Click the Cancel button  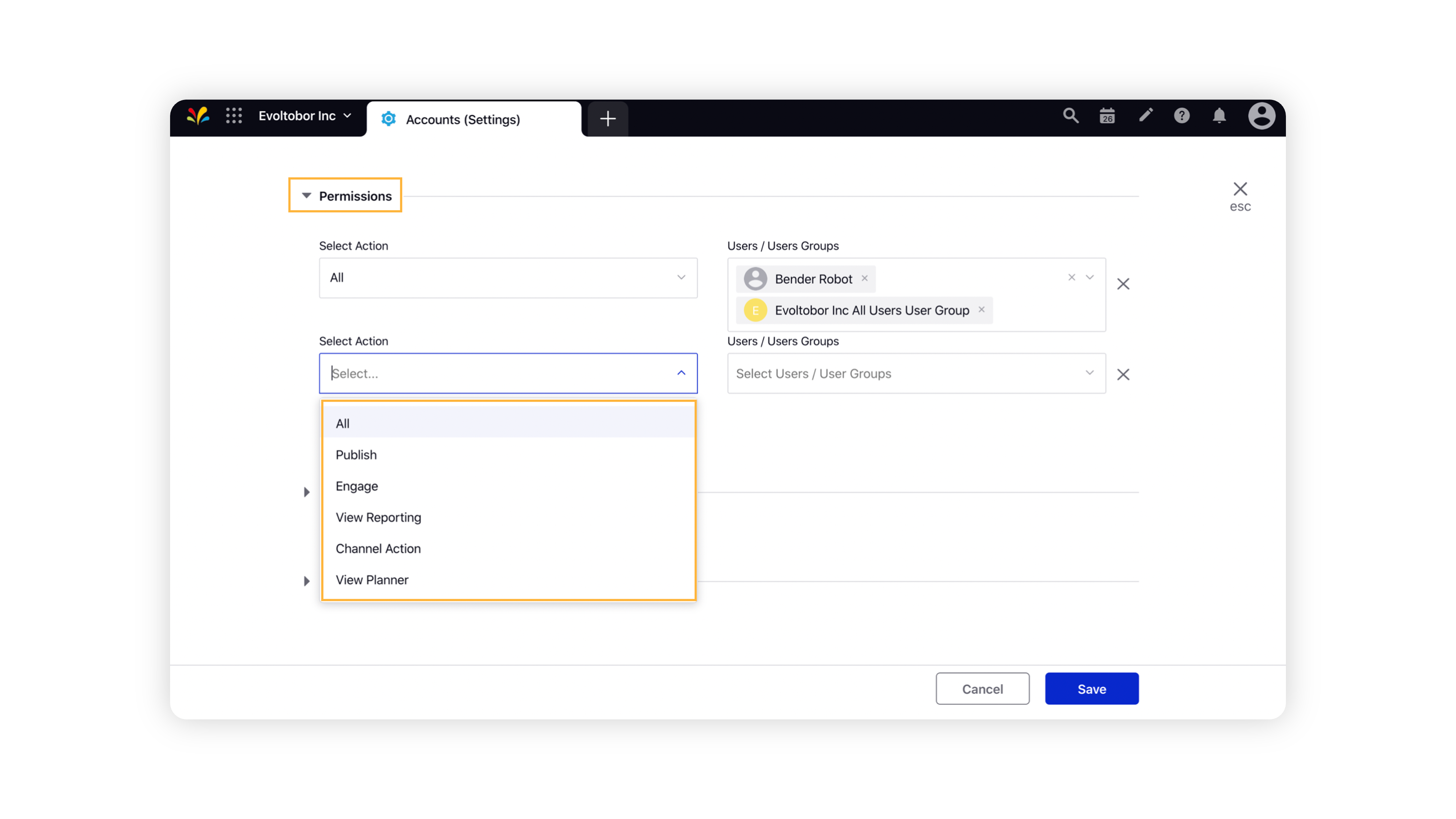982,689
